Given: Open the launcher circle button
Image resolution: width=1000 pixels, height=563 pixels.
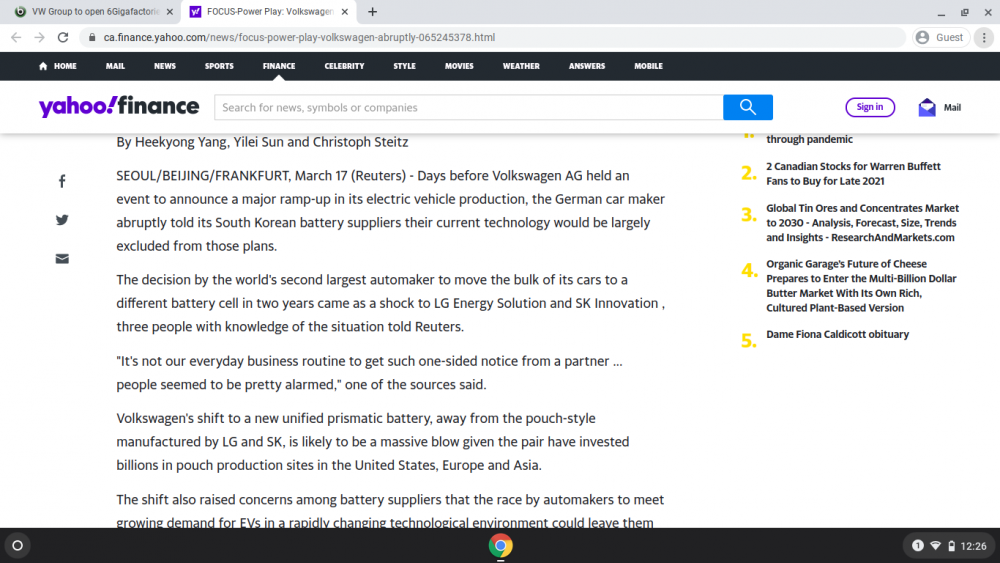Looking at the screenshot, I should point(18,546).
